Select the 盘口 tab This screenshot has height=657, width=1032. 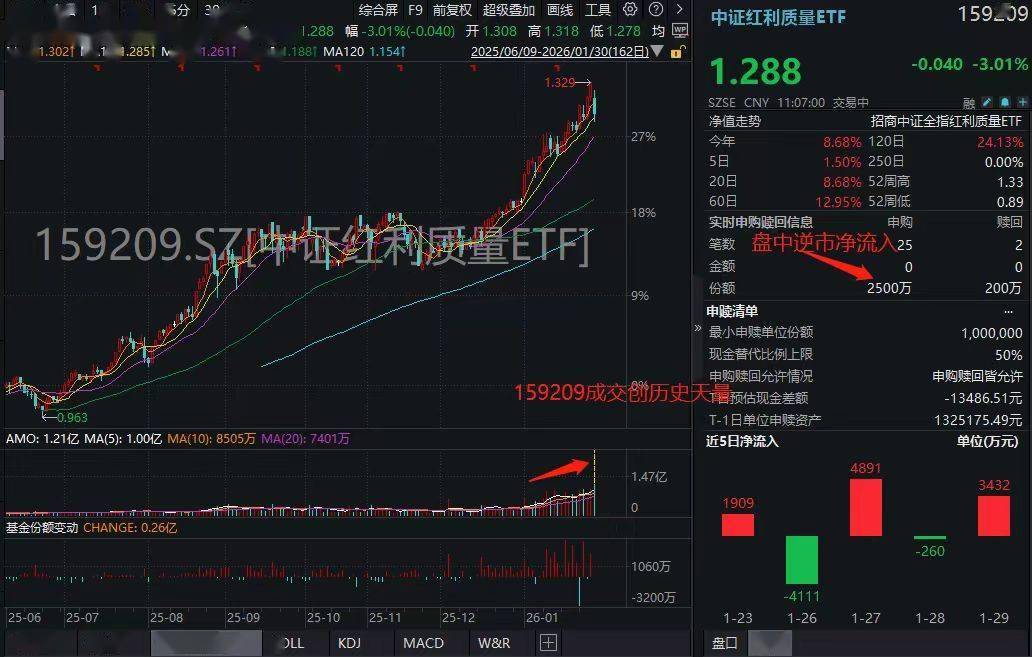tap(725, 643)
